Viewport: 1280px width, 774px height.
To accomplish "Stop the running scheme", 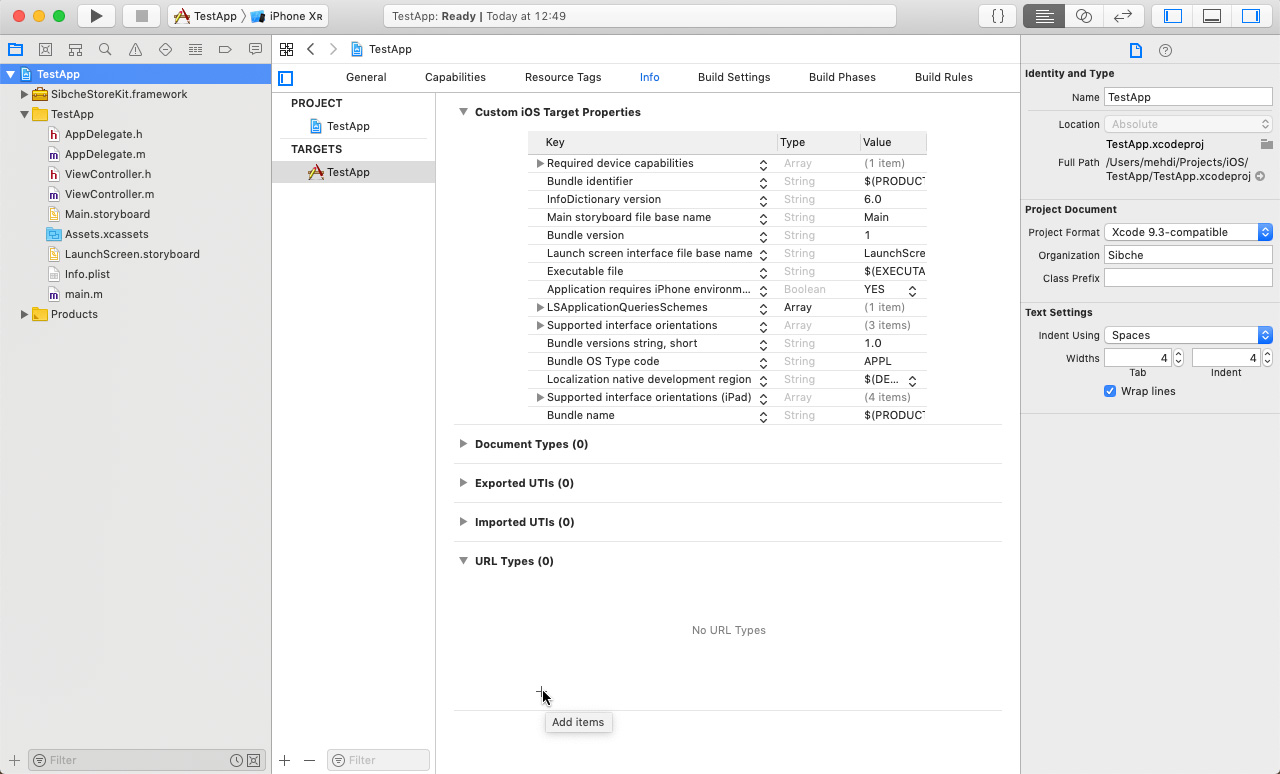I will coord(141,16).
